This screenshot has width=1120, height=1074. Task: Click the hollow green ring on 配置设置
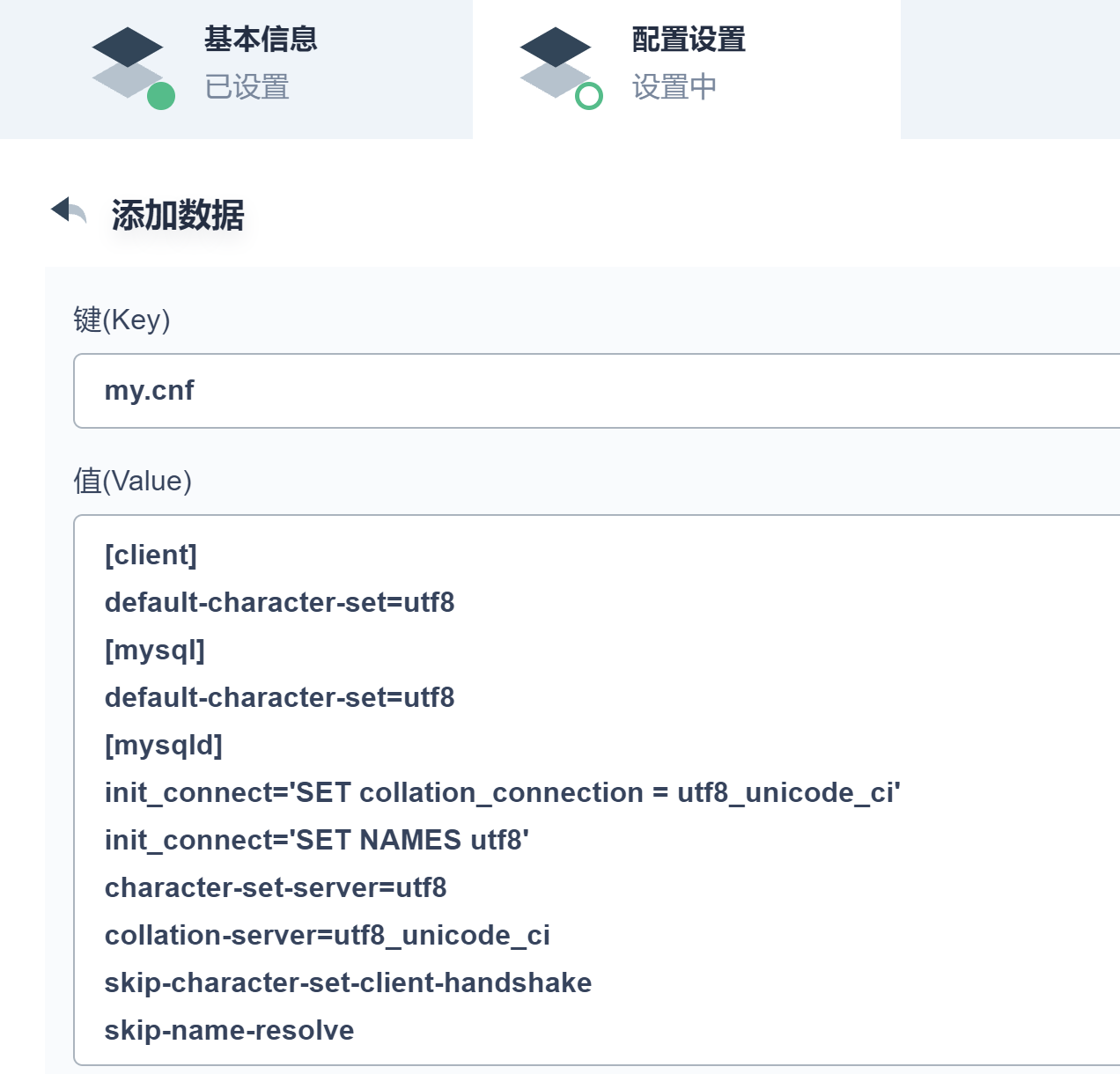coord(588,96)
